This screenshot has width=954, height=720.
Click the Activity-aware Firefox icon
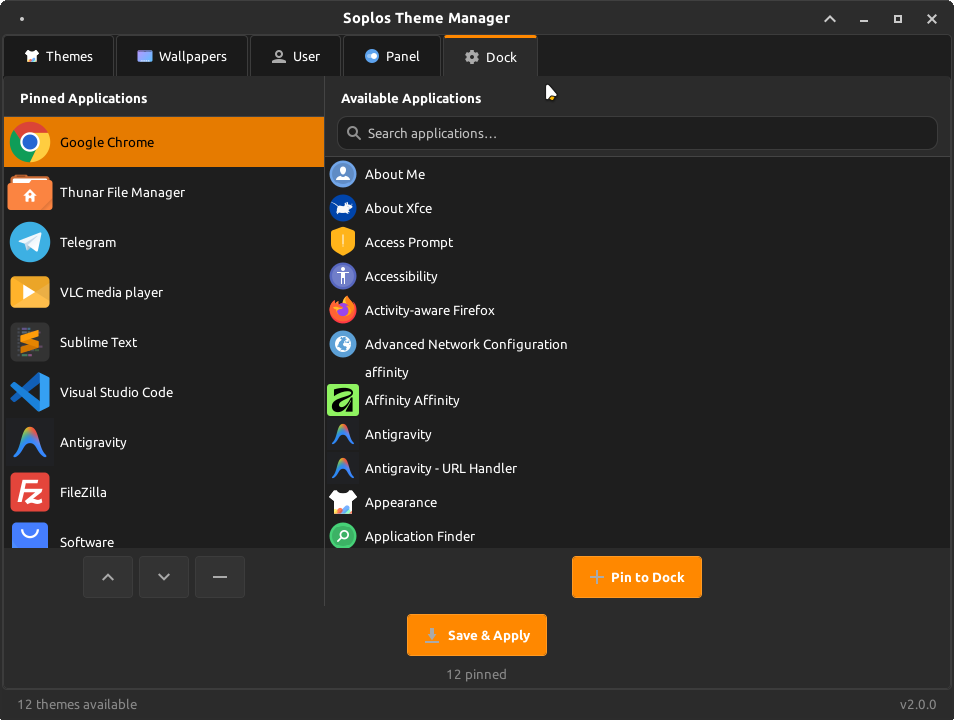pyautogui.click(x=343, y=310)
